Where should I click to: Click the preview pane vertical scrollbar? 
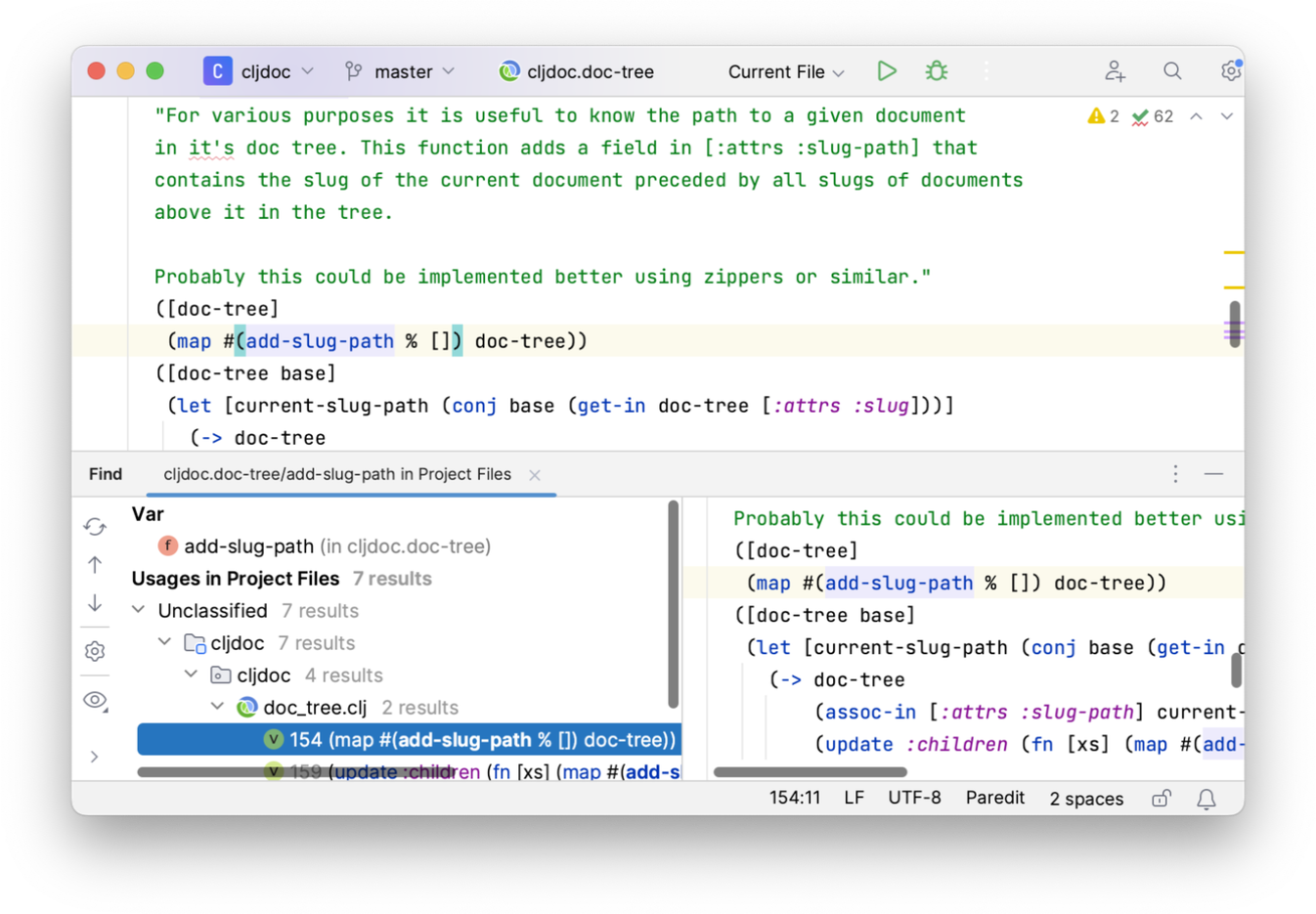[x=1236, y=671]
